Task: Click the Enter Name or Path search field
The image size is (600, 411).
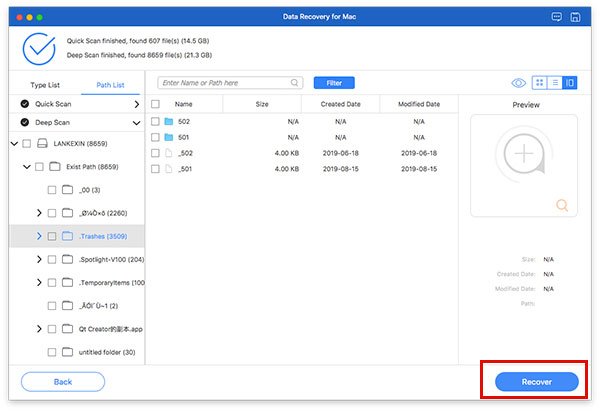Action: coord(230,83)
